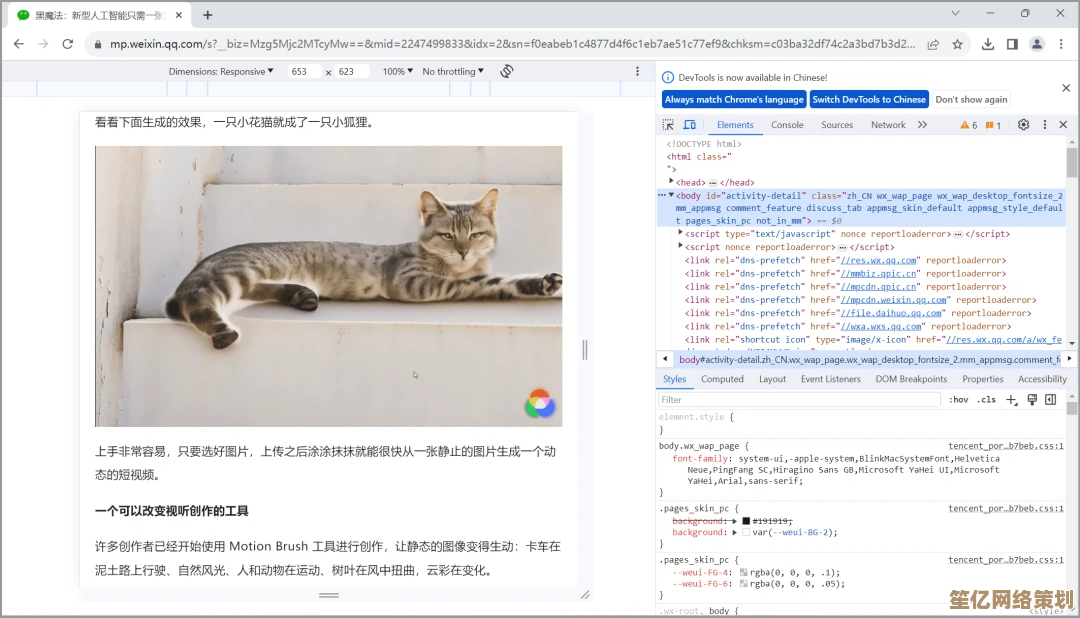Click Switch DevTools to Chinese button
This screenshot has width=1080, height=618.
pyautogui.click(x=869, y=99)
